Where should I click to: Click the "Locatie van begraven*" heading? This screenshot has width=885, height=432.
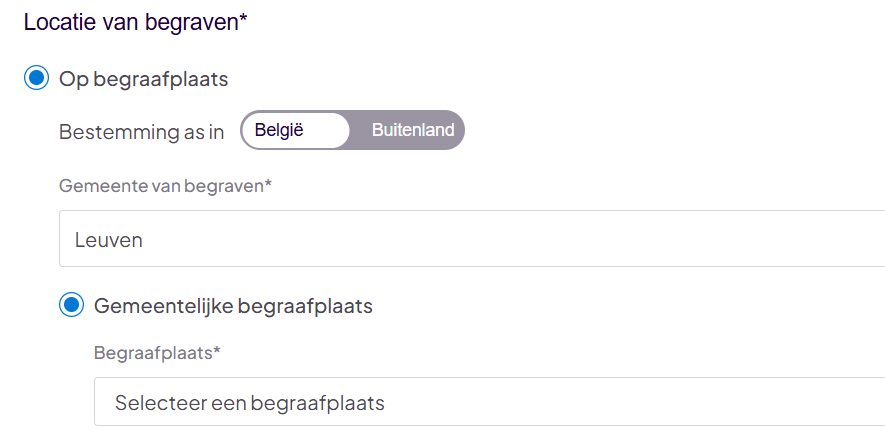pos(135,22)
